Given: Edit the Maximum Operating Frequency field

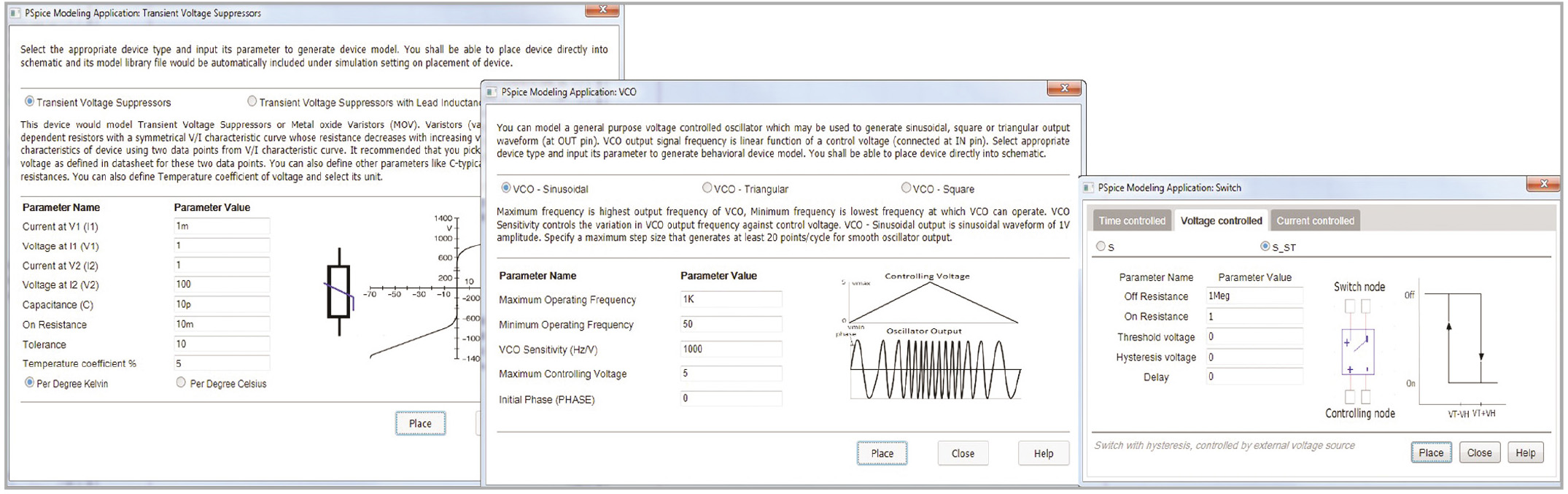Looking at the screenshot, I should 731,299.
